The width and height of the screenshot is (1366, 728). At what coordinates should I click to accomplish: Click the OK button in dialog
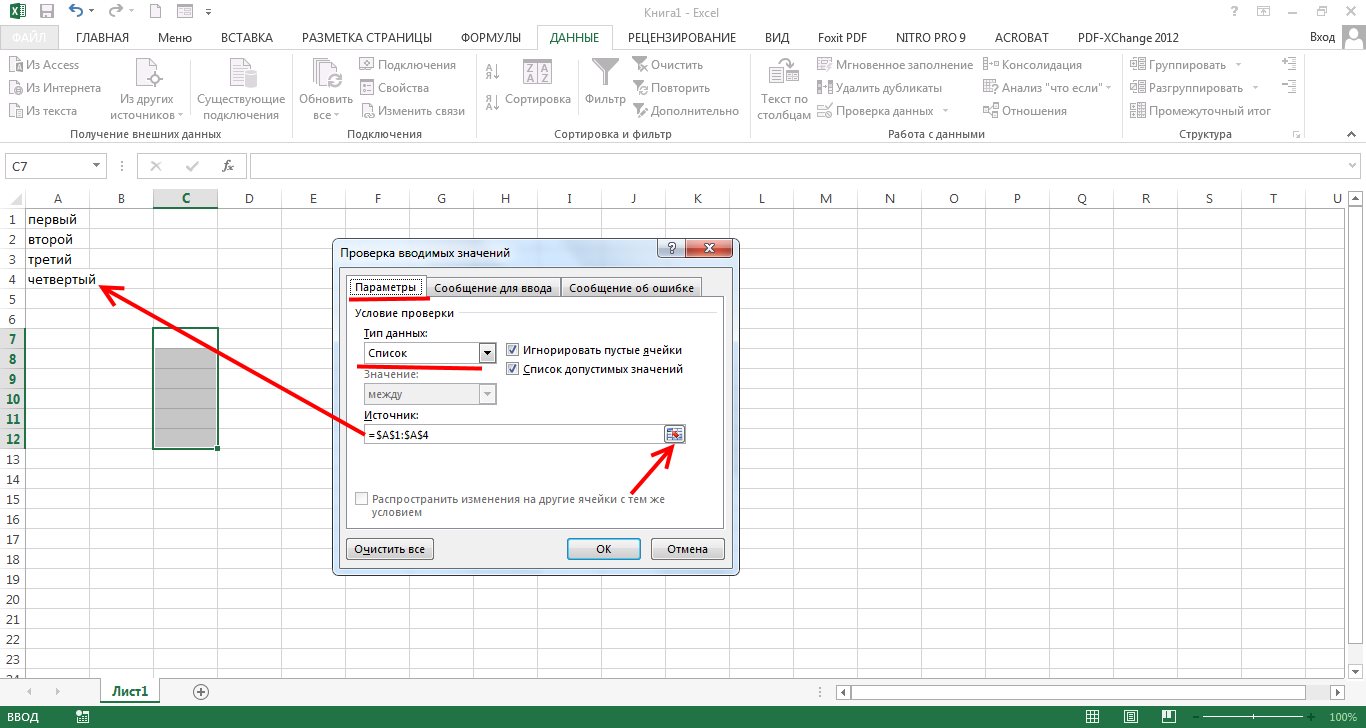click(603, 548)
